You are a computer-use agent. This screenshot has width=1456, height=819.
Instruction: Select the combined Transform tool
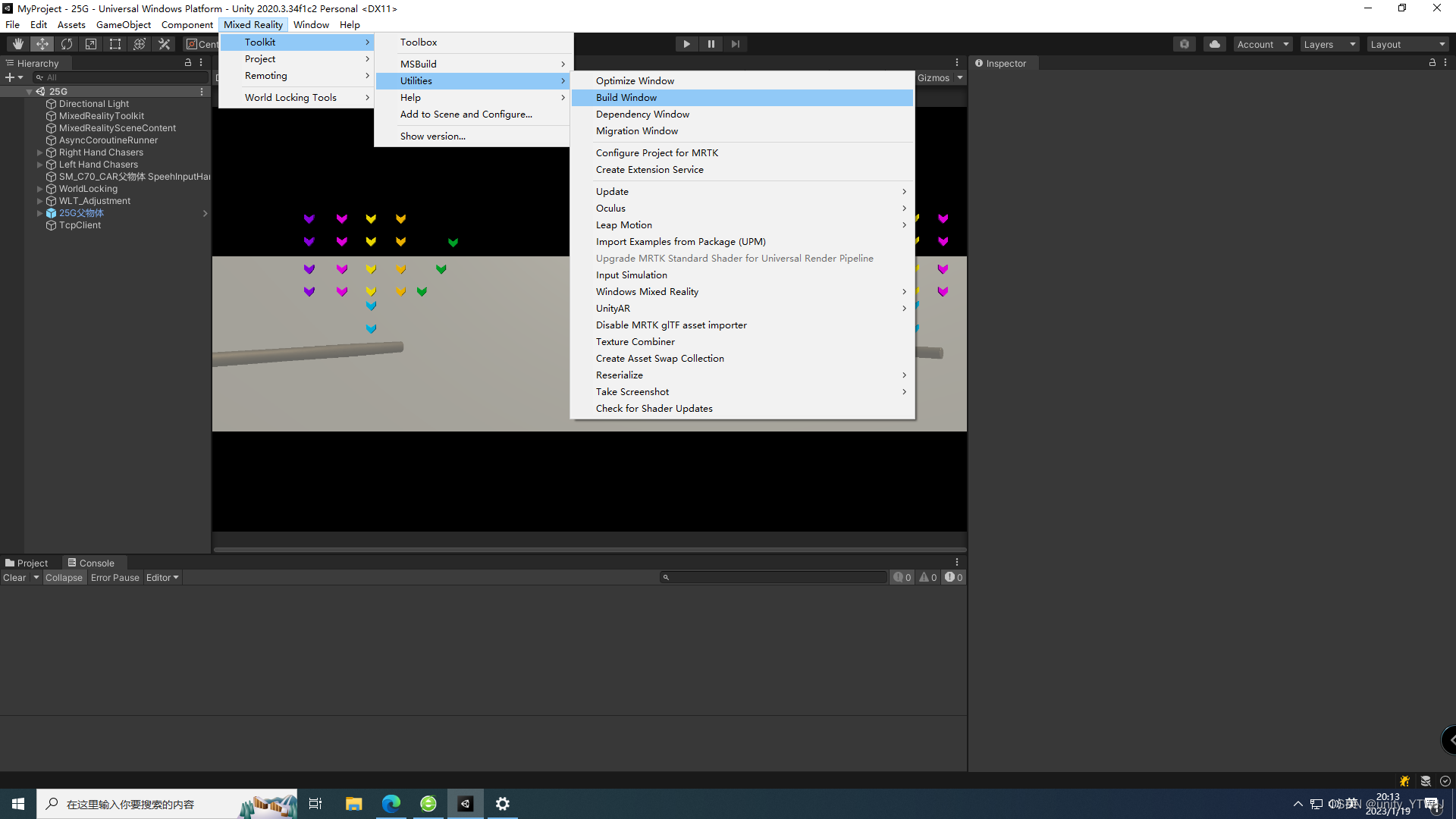click(x=140, y=44)
